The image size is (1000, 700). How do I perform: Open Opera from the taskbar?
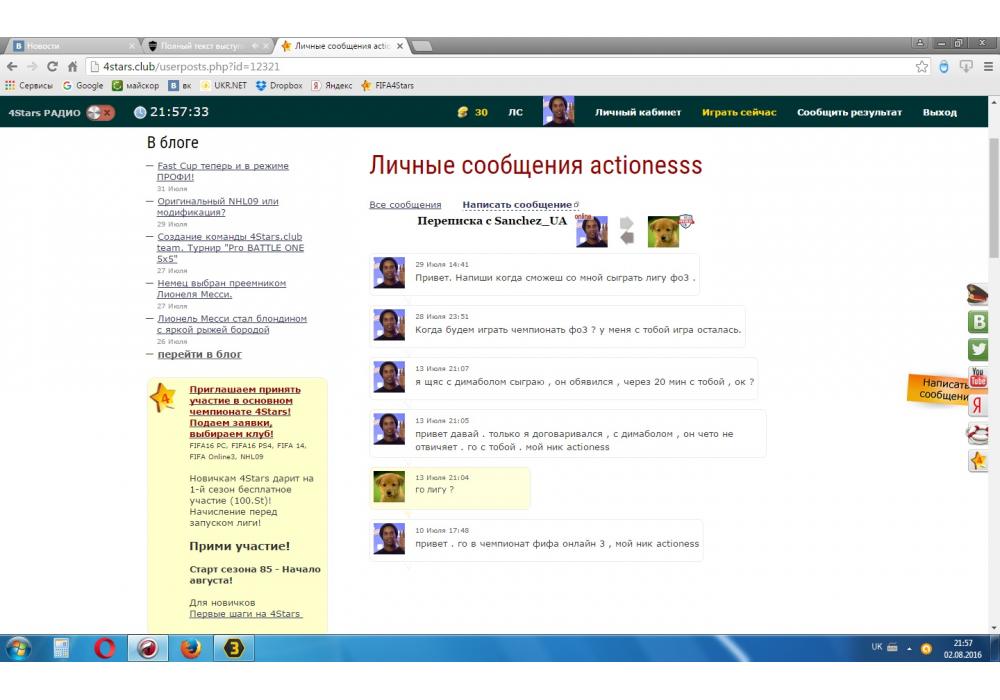(105, 648)
